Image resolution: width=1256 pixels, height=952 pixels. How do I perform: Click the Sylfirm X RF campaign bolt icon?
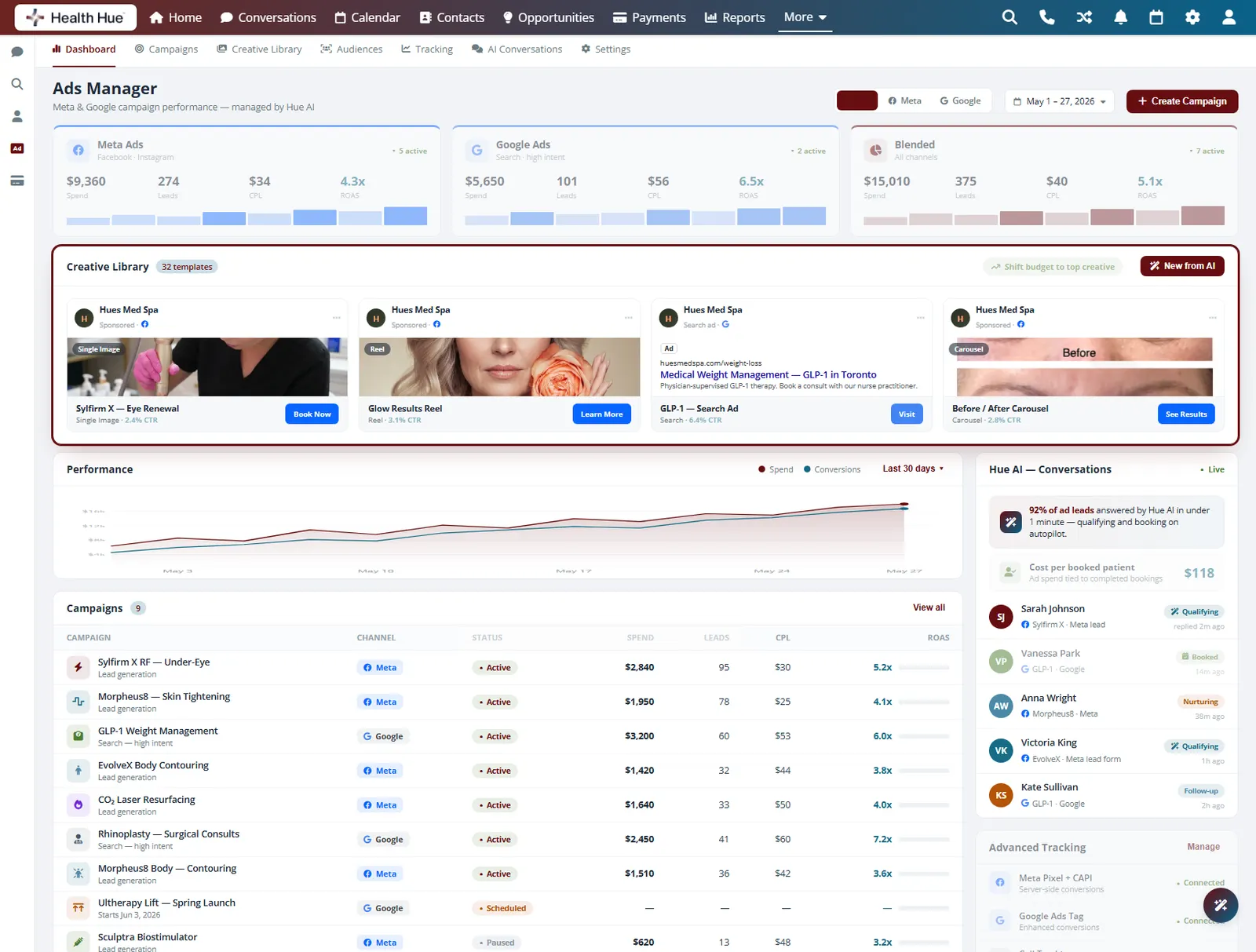[x=78, y=667]
